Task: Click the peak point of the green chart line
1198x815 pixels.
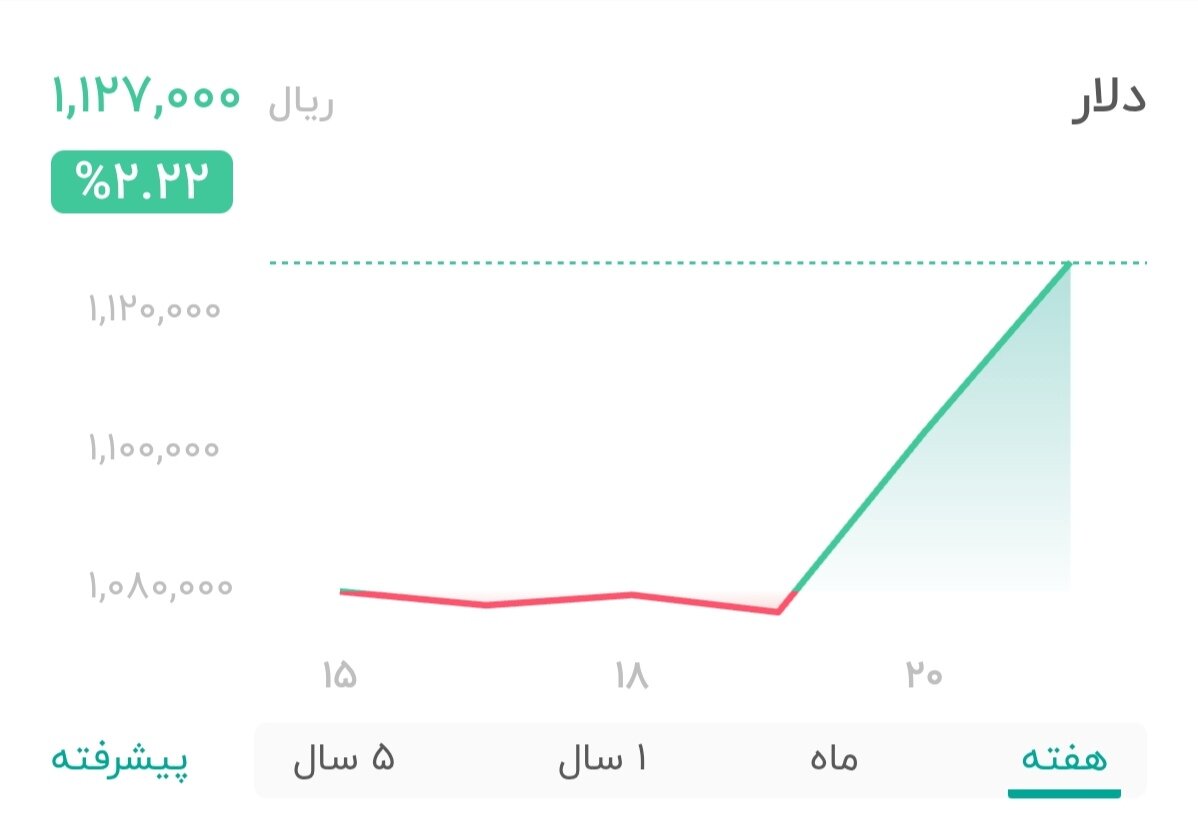Action: pyautogui.click(x=1068, y=265)
